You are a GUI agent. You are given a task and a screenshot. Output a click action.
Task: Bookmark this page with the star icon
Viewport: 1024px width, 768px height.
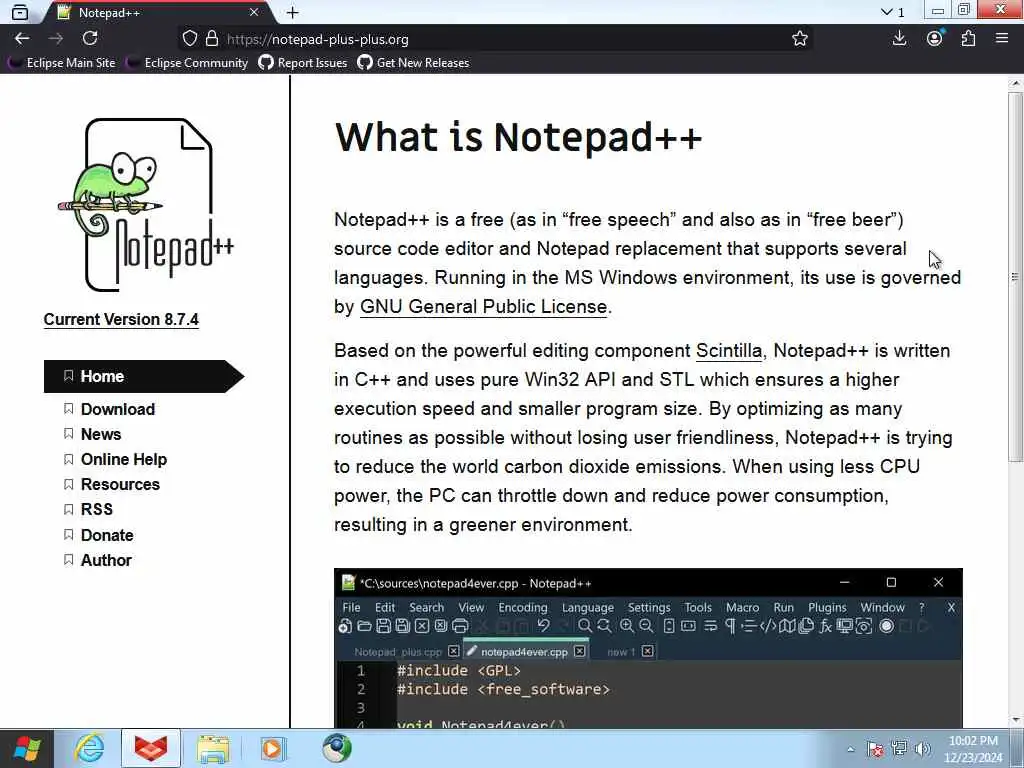pos(799,39)
